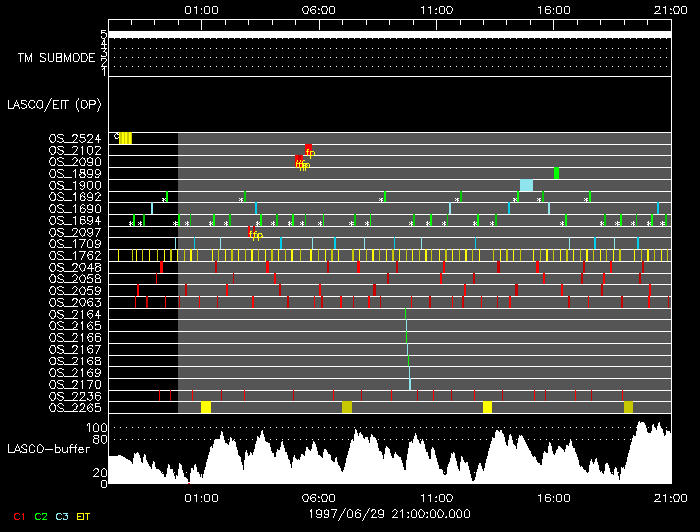Click the light blue block in OS_1900 row
Image resolution: width=700 pixels, height=532 pixels.
(x=526, y=185)
